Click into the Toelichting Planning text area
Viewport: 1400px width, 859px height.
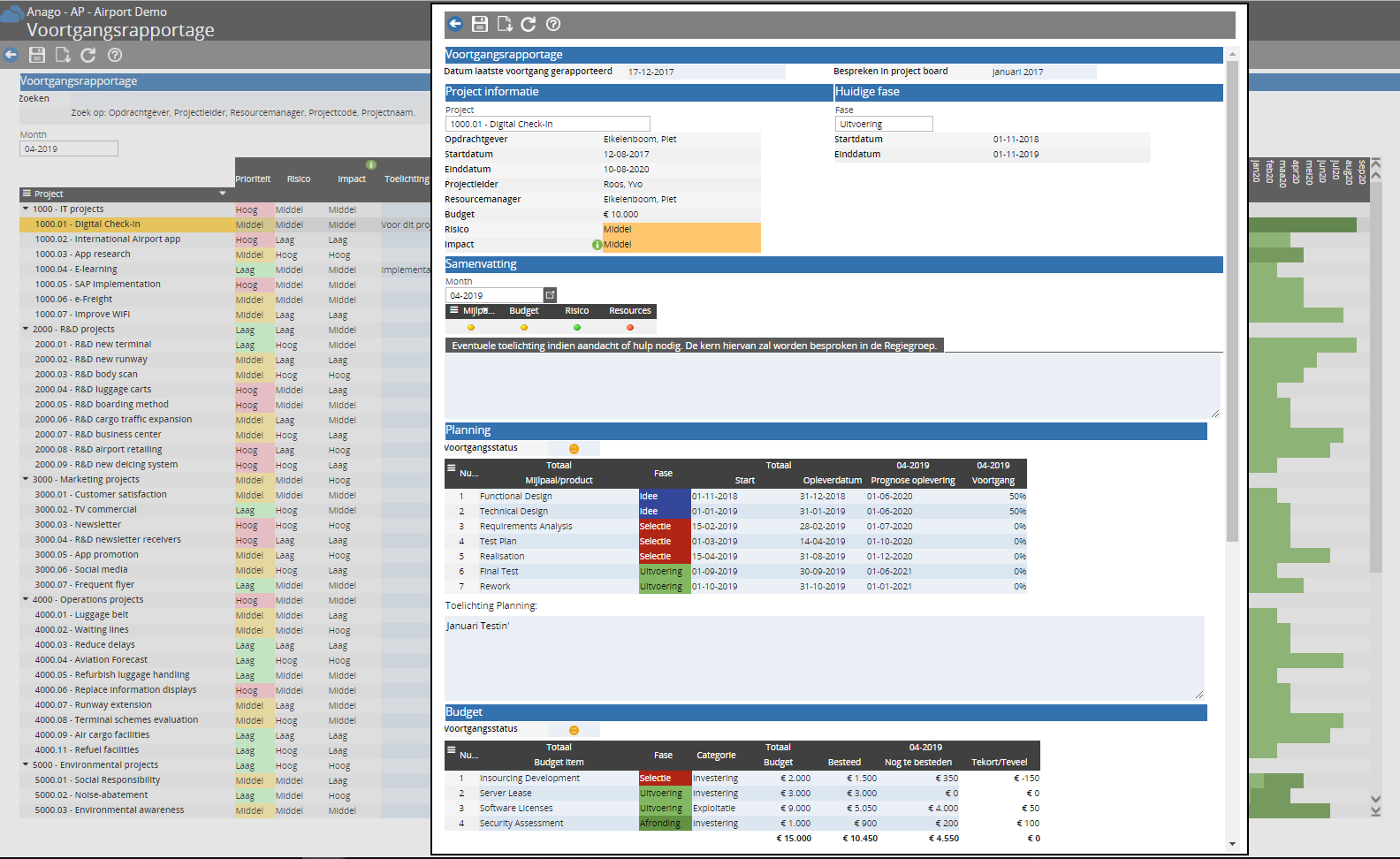click(x=824, y=658)
